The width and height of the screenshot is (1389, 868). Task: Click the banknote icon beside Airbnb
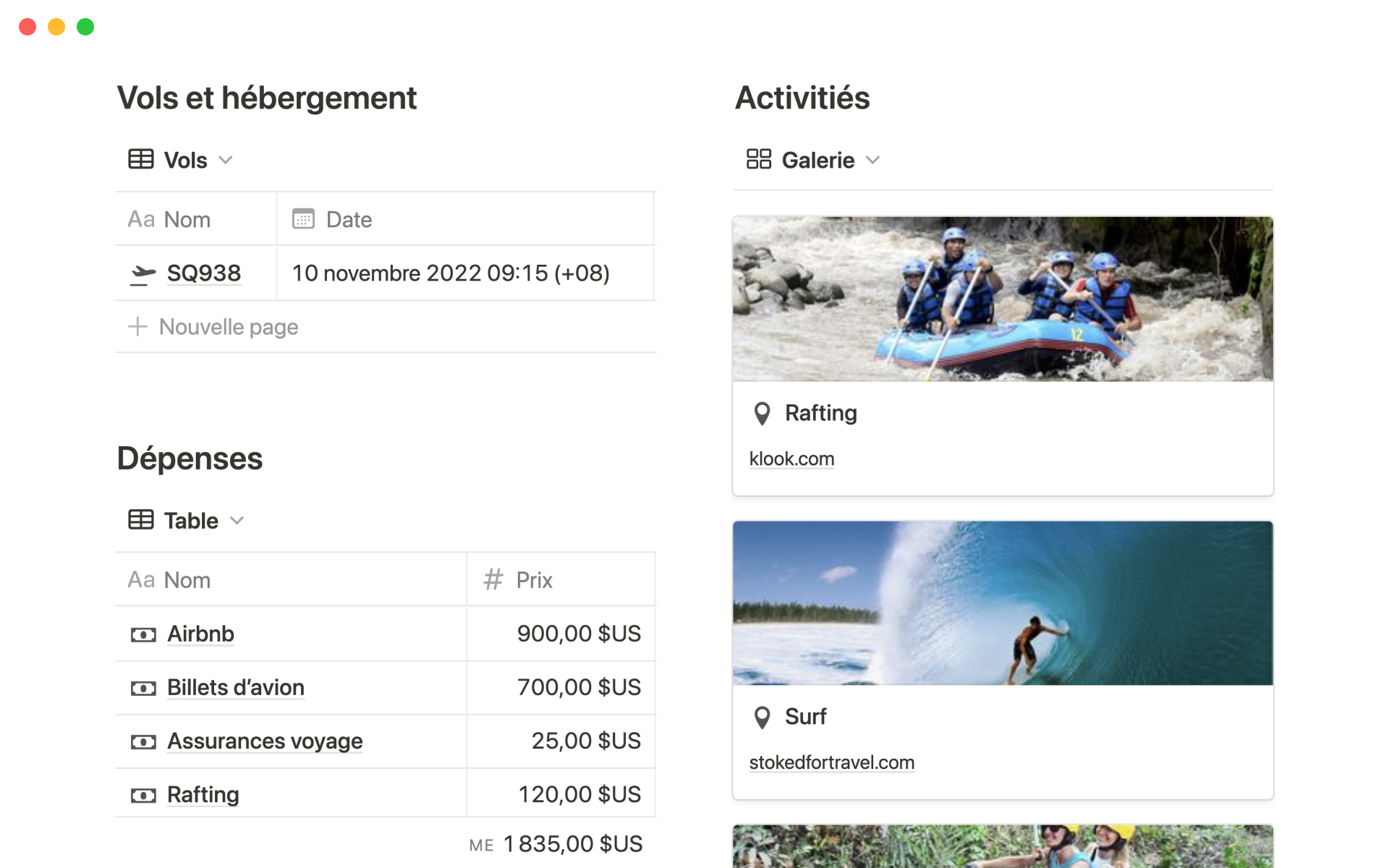click(143, 634)
